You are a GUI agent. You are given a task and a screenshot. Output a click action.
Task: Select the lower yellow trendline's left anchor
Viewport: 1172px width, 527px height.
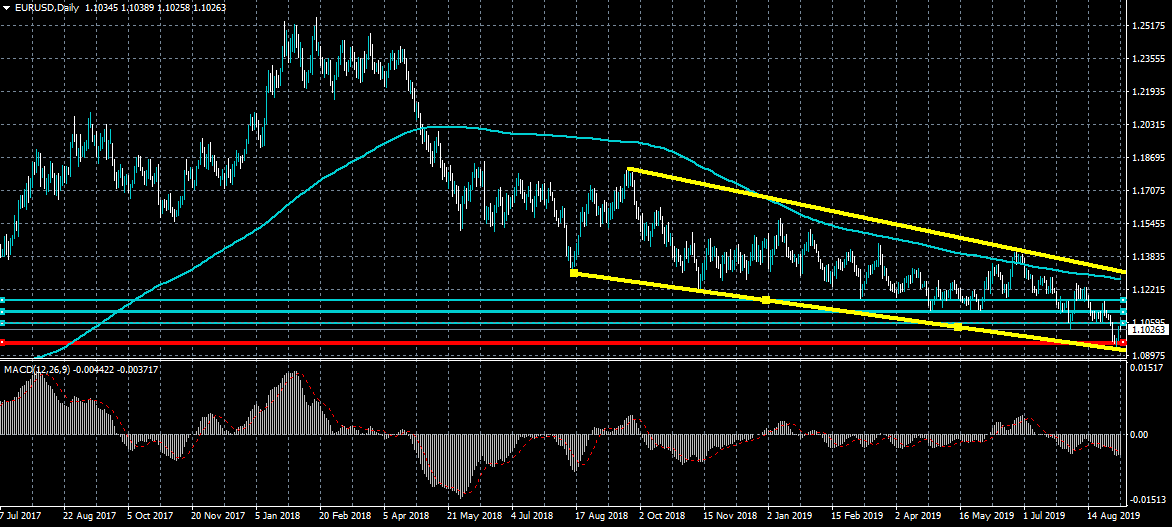point(573,272)
